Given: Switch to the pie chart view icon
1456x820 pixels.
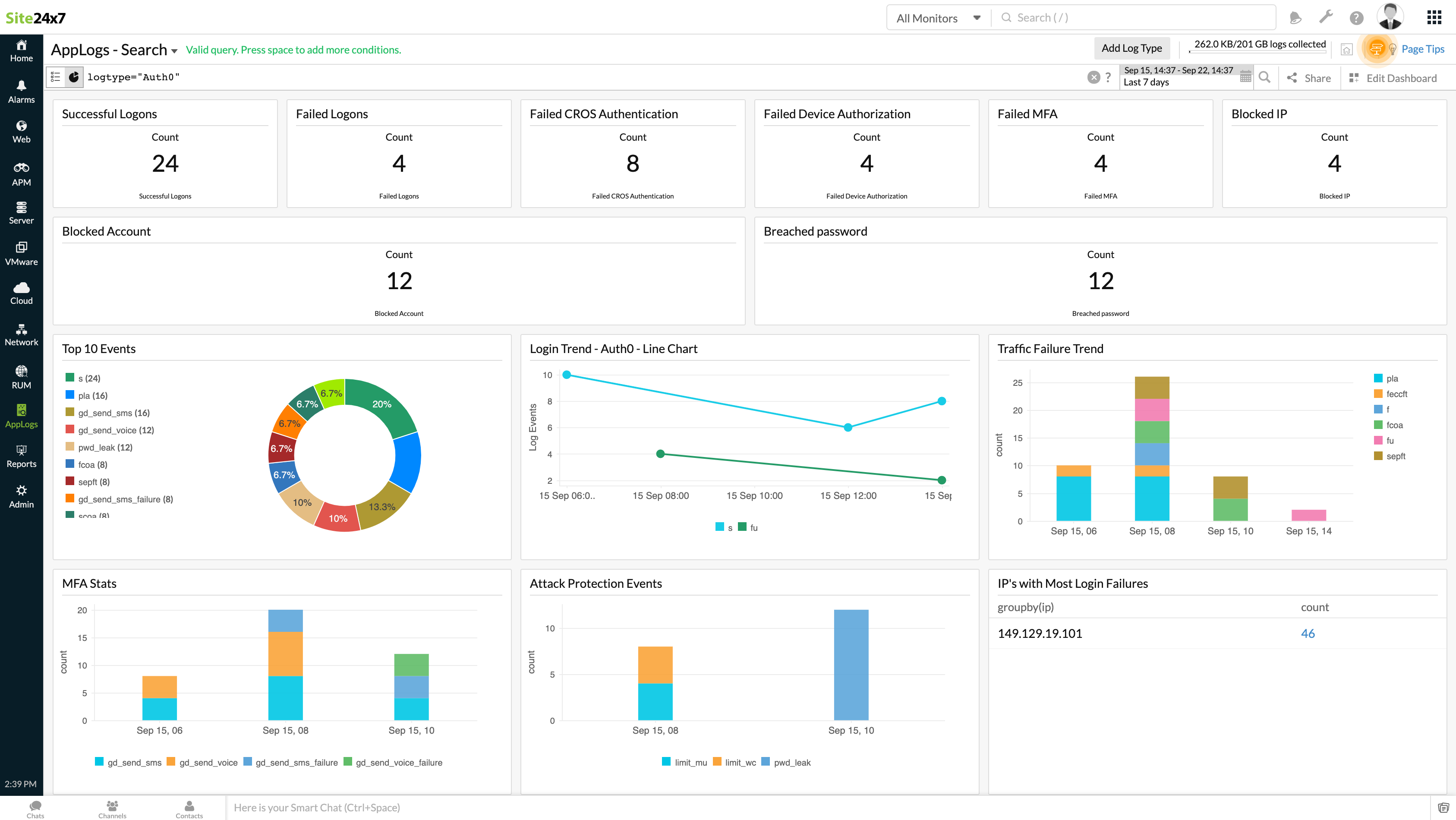Looking at the screenshot, I should click(73, 77).
